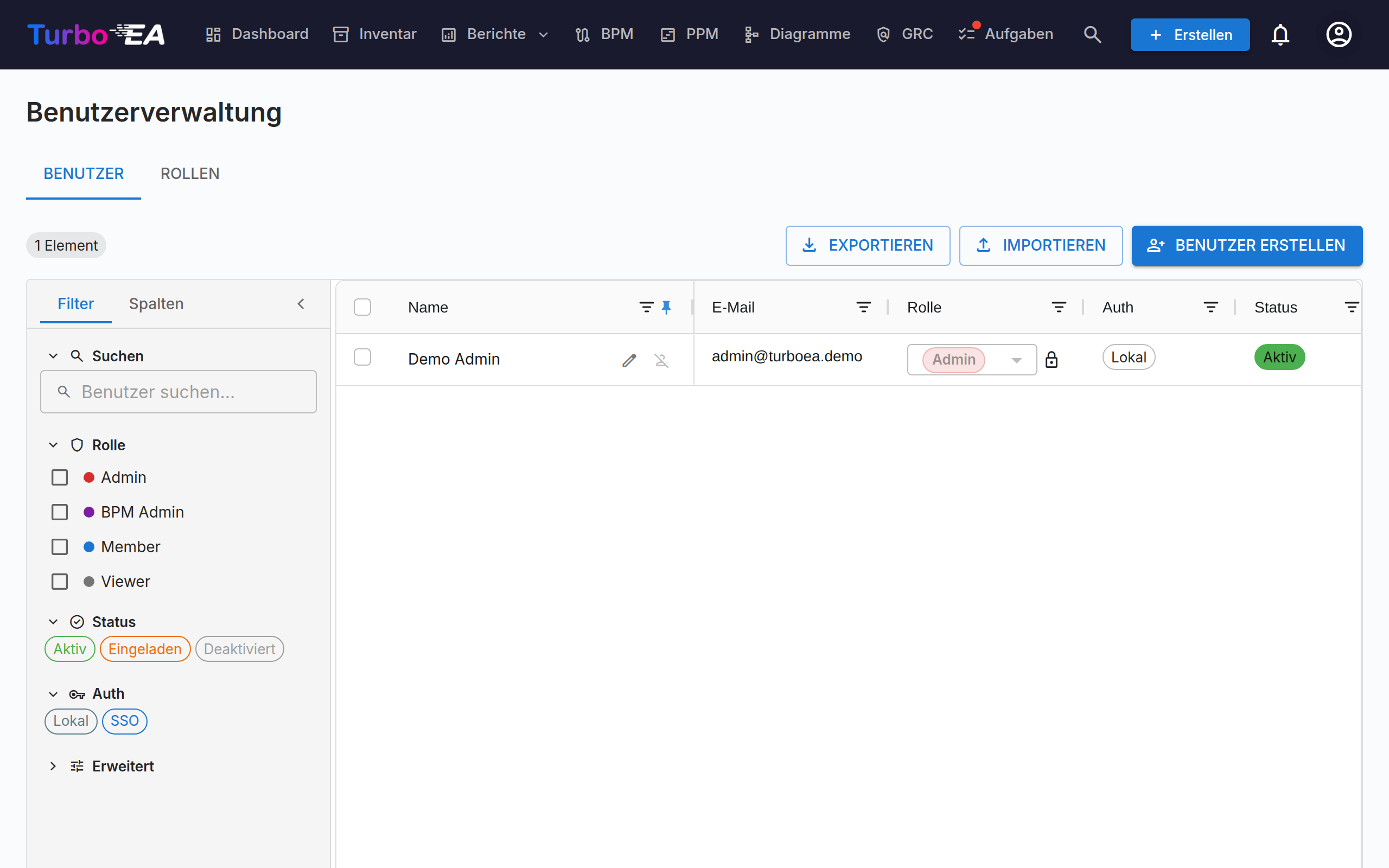
Task: Click the Turbo EA logo
Action: (x=97, y=34)
